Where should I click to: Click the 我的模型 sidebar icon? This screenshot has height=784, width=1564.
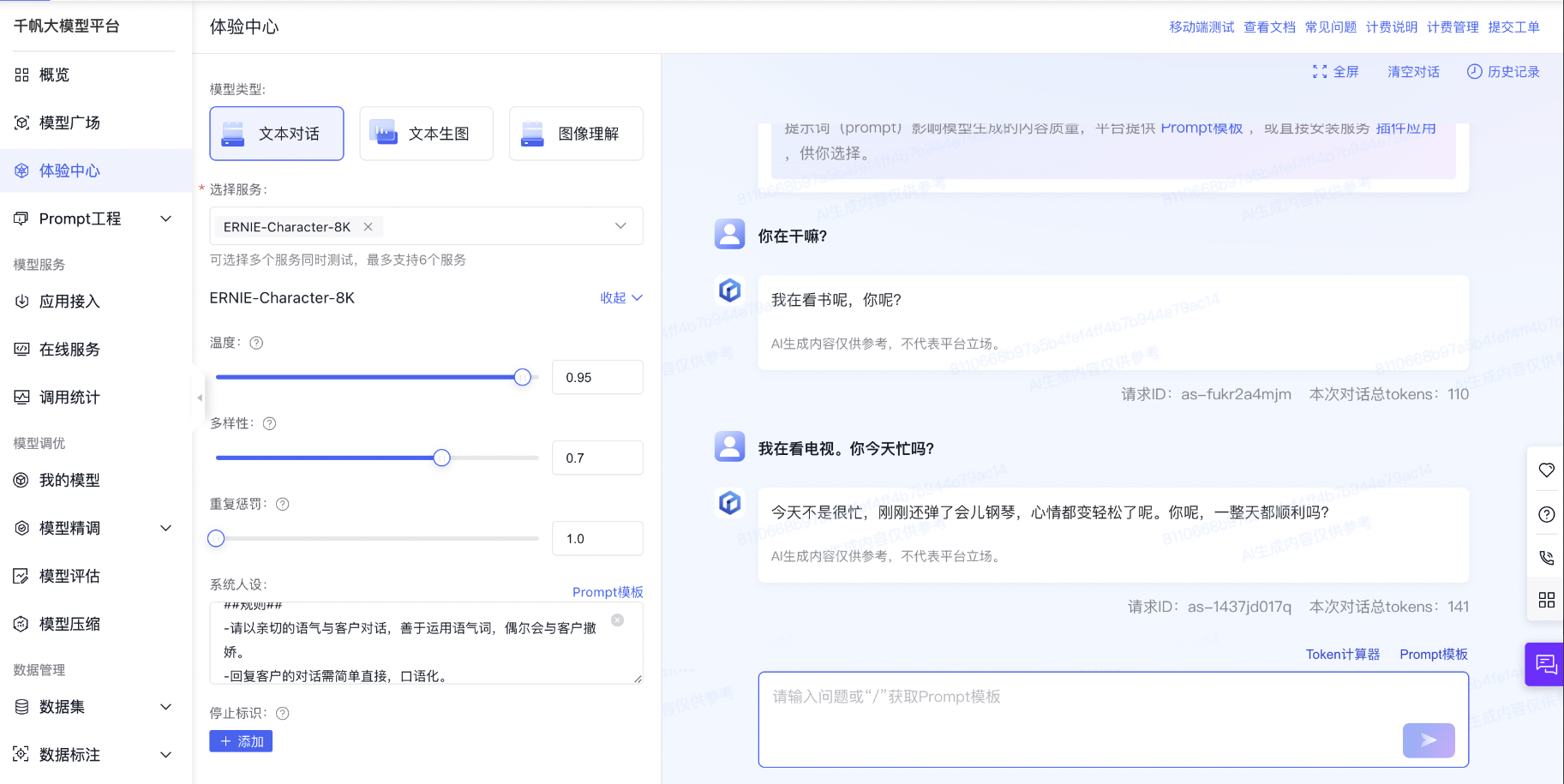(x=21, y=480)
